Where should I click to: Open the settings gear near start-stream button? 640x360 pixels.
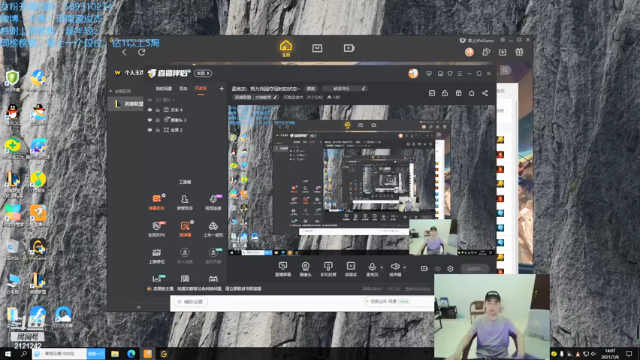point(450,269)
